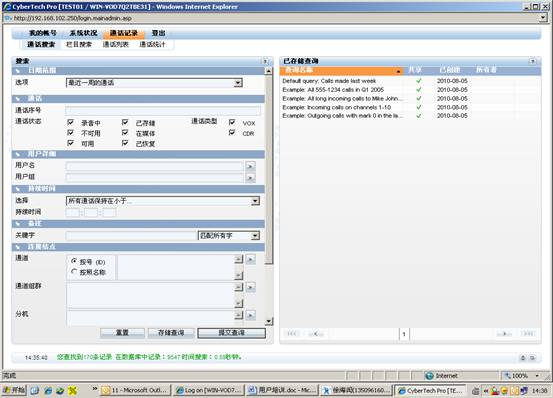
Task: Click the 关键字 input field
Action: [x=130, y=235]
